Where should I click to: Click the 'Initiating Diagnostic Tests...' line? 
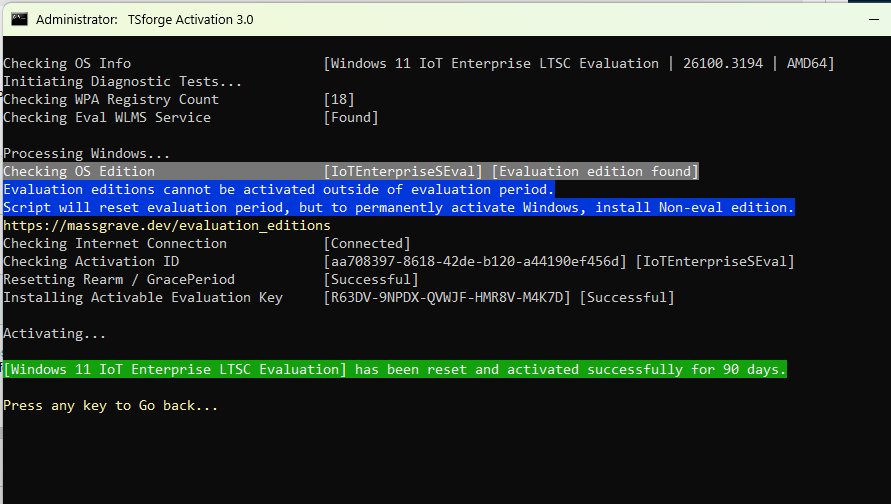point(122,82)
